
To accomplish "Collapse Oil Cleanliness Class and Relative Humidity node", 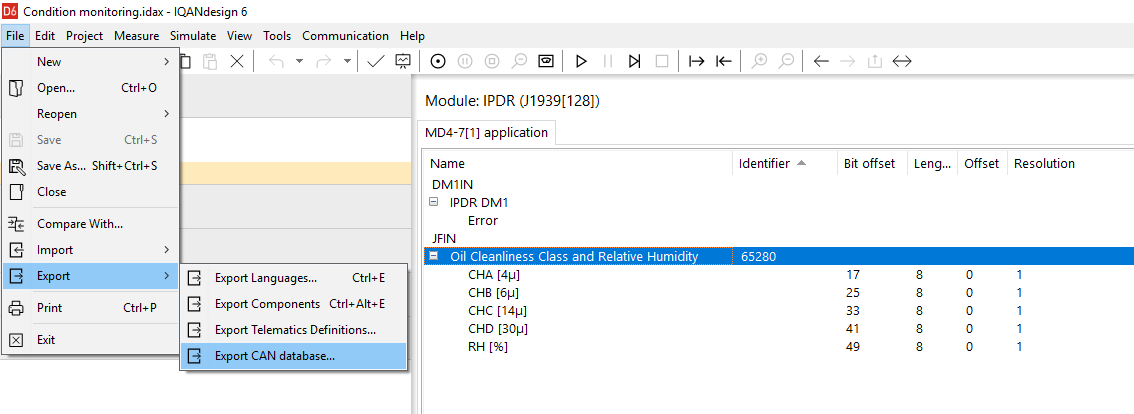I will (x=434, y=256).
